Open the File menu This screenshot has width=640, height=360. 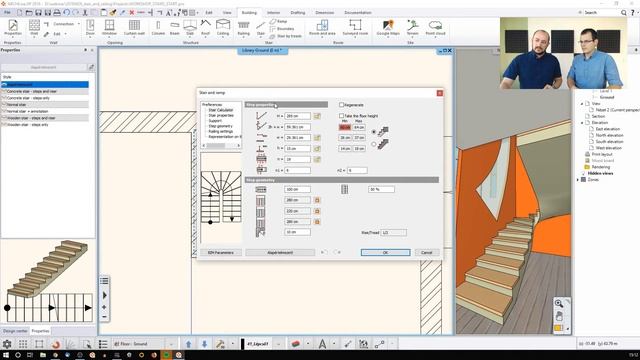7,13
